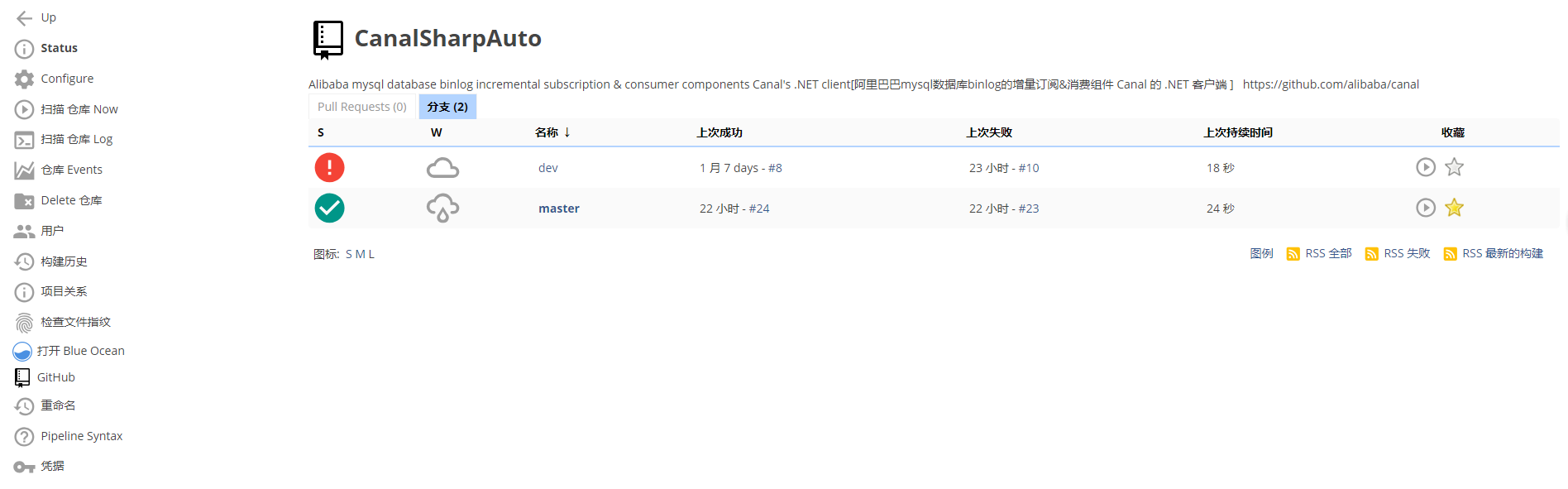Click dev's last failure cell 23 小时 - #10
Screen dimensions: 1568x489
(1004, 168)
